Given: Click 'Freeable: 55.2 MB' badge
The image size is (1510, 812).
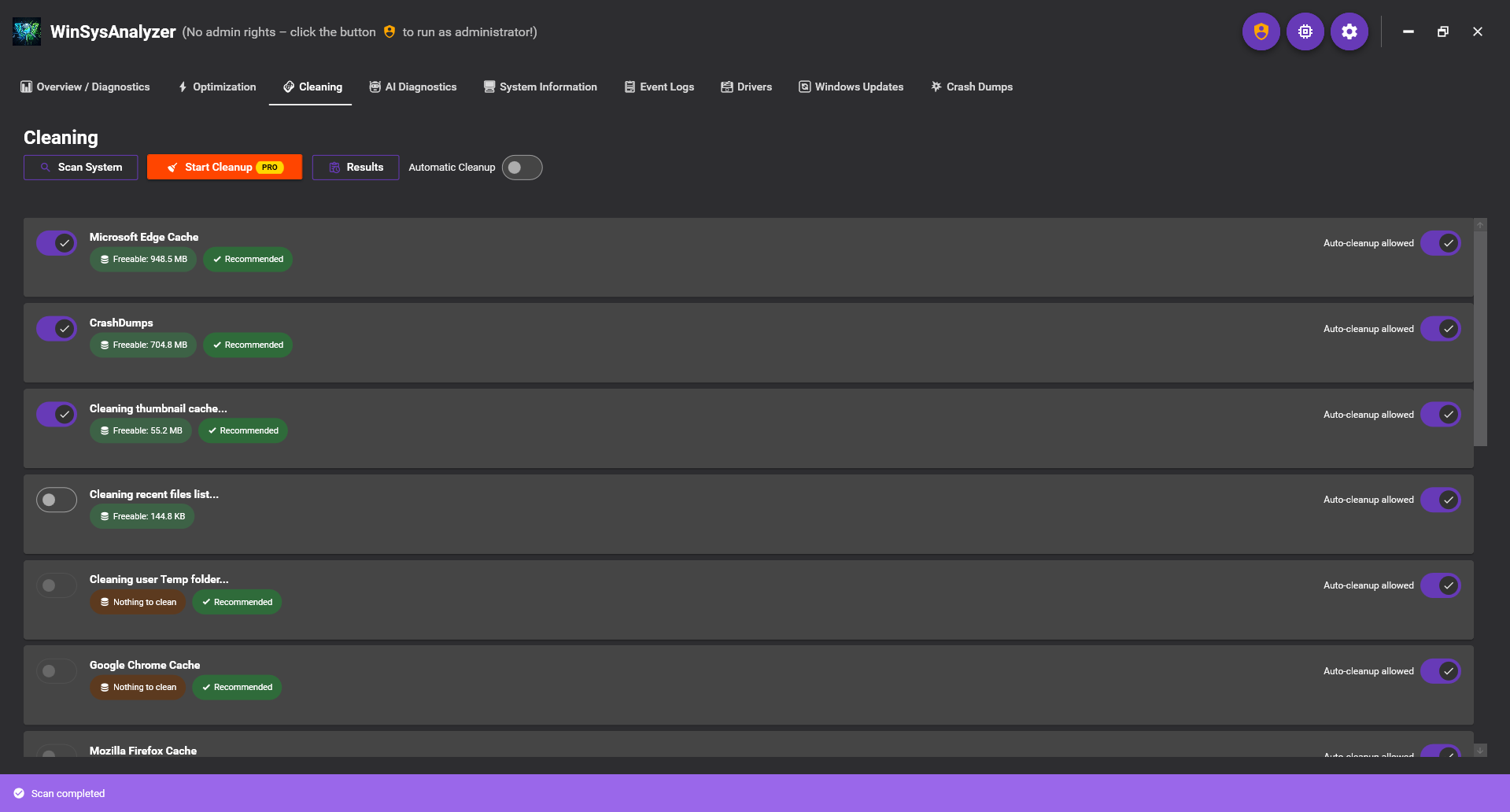Looking at the screenshot, I should click(x=141, y=430).
